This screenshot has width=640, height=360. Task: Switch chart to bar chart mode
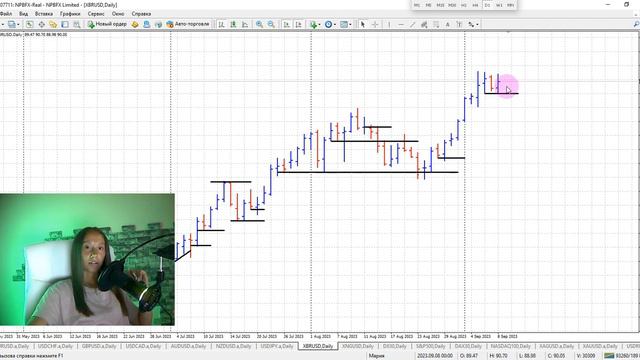221,24
